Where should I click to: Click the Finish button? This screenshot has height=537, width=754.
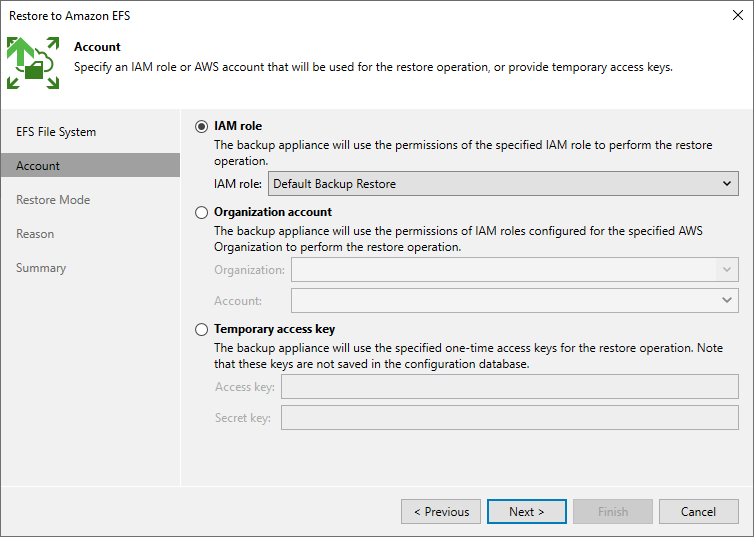[x=613, y=512]
